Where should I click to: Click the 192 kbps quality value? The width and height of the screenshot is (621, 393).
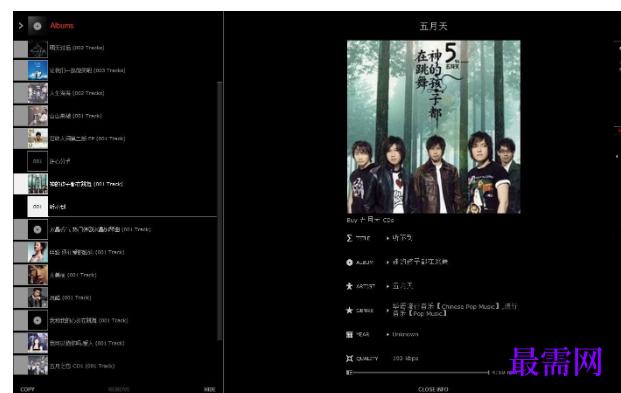pyautogui.click(x=405, y=358)
